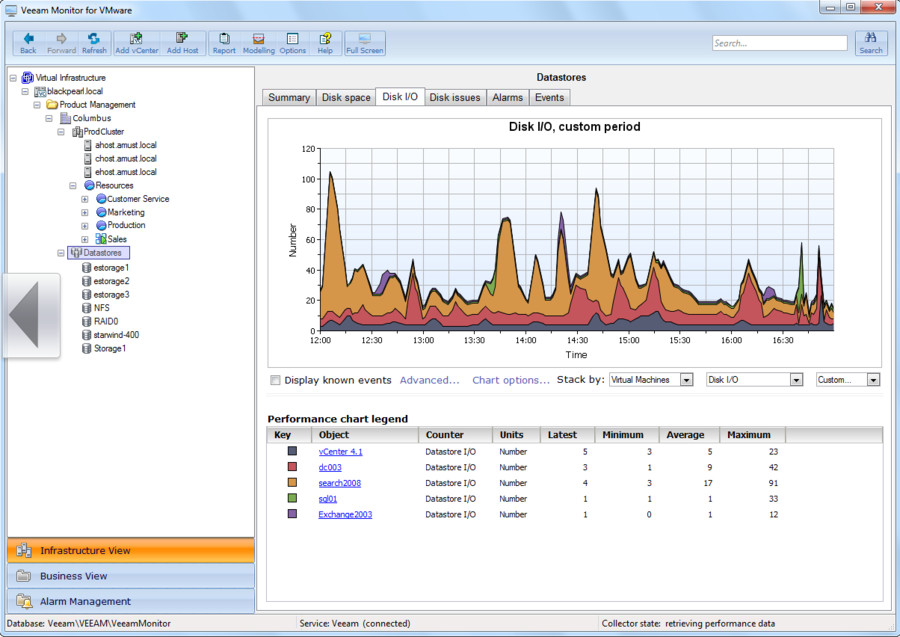The image size is (900, 637).
Task: Click the Advanced... link
Action: [x=429, y=380]
